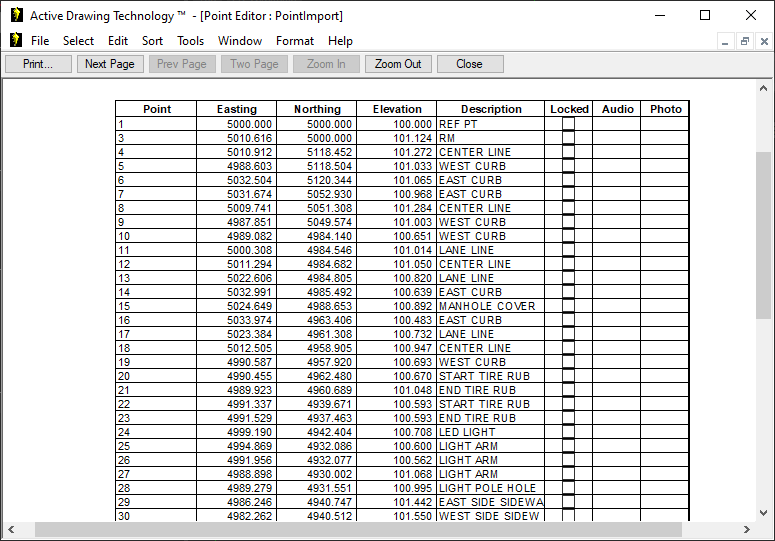Go to Next Page of preview
This screenshot has height=541, width=775.
pyautogui.click(x=109, y=64)
